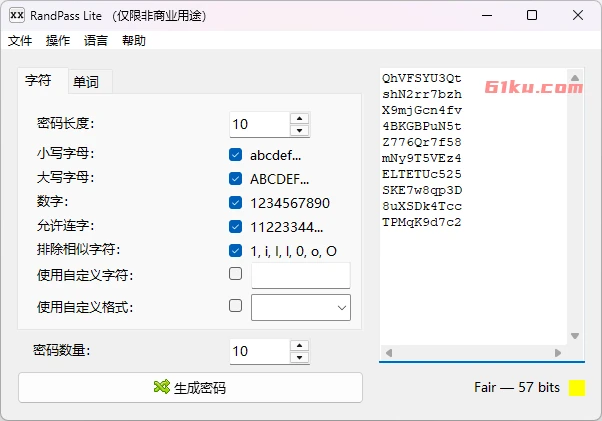Toggle the 小写字母 checkbox
This screenshot has height=421, width=602.
235,155
